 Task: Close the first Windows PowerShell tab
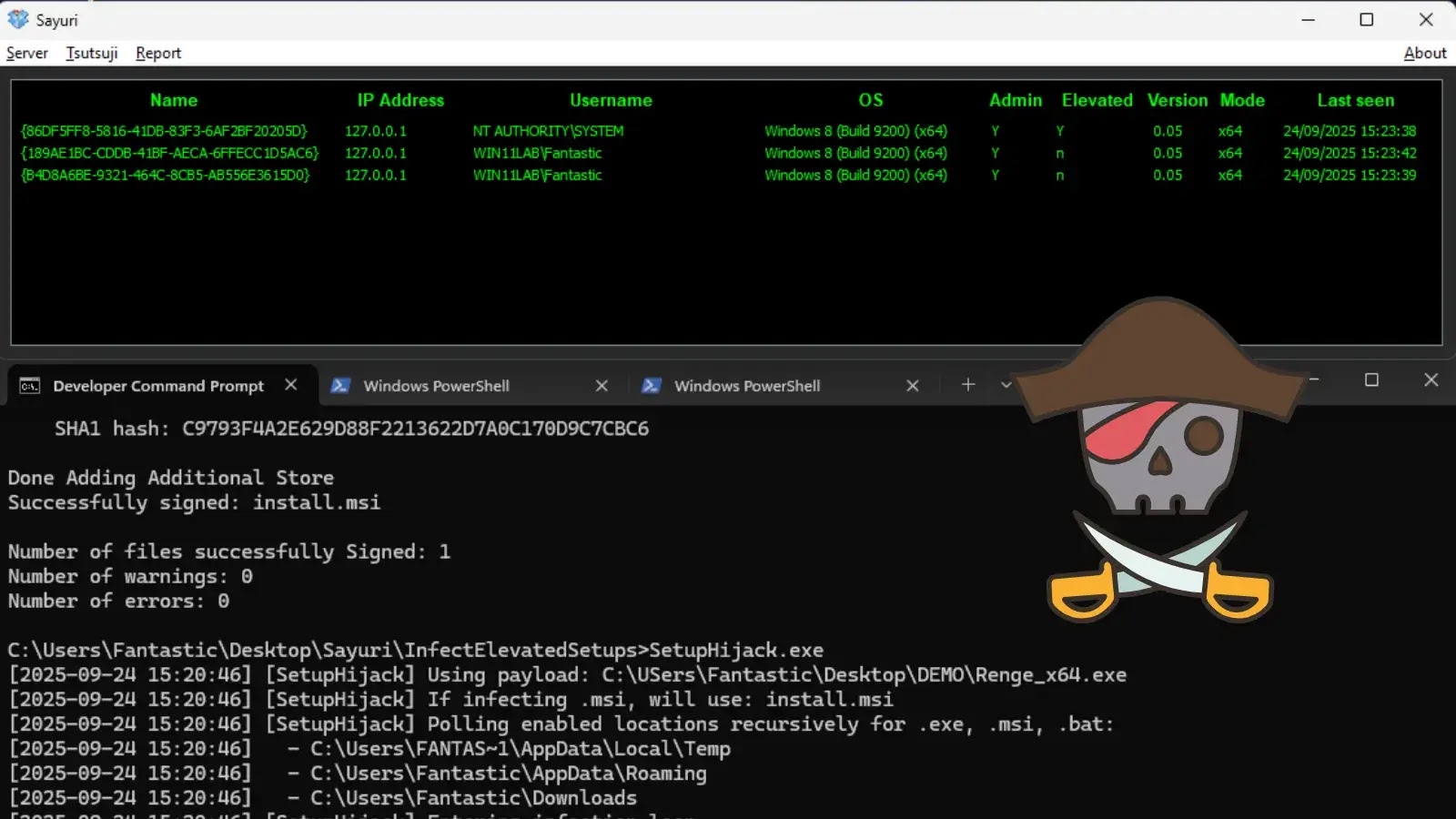click(x=602, y=385)
